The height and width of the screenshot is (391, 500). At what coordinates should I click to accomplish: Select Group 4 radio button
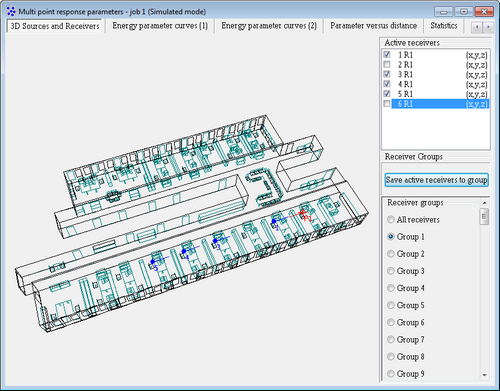click(x=391, y=288)
